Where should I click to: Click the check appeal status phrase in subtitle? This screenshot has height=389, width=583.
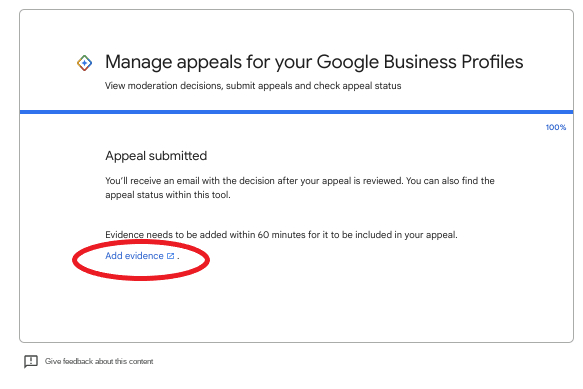click(357, 86)
